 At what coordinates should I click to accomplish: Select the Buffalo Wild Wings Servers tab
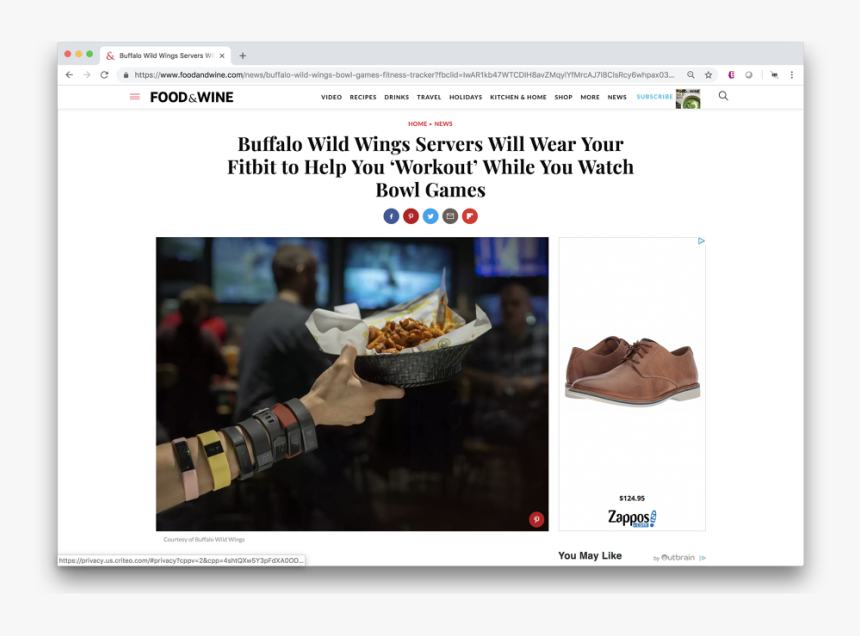(166, 55)
